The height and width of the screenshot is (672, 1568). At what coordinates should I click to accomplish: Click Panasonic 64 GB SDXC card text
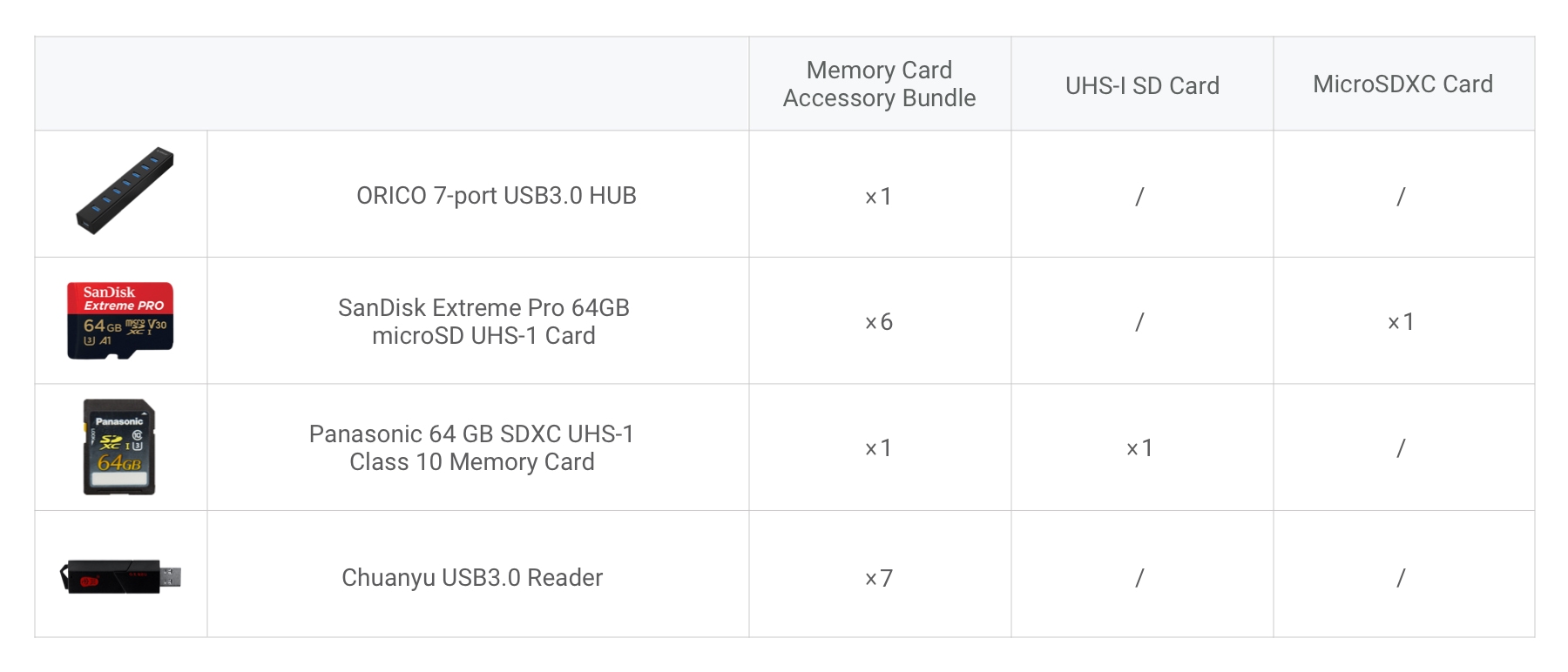coord(471,447)
